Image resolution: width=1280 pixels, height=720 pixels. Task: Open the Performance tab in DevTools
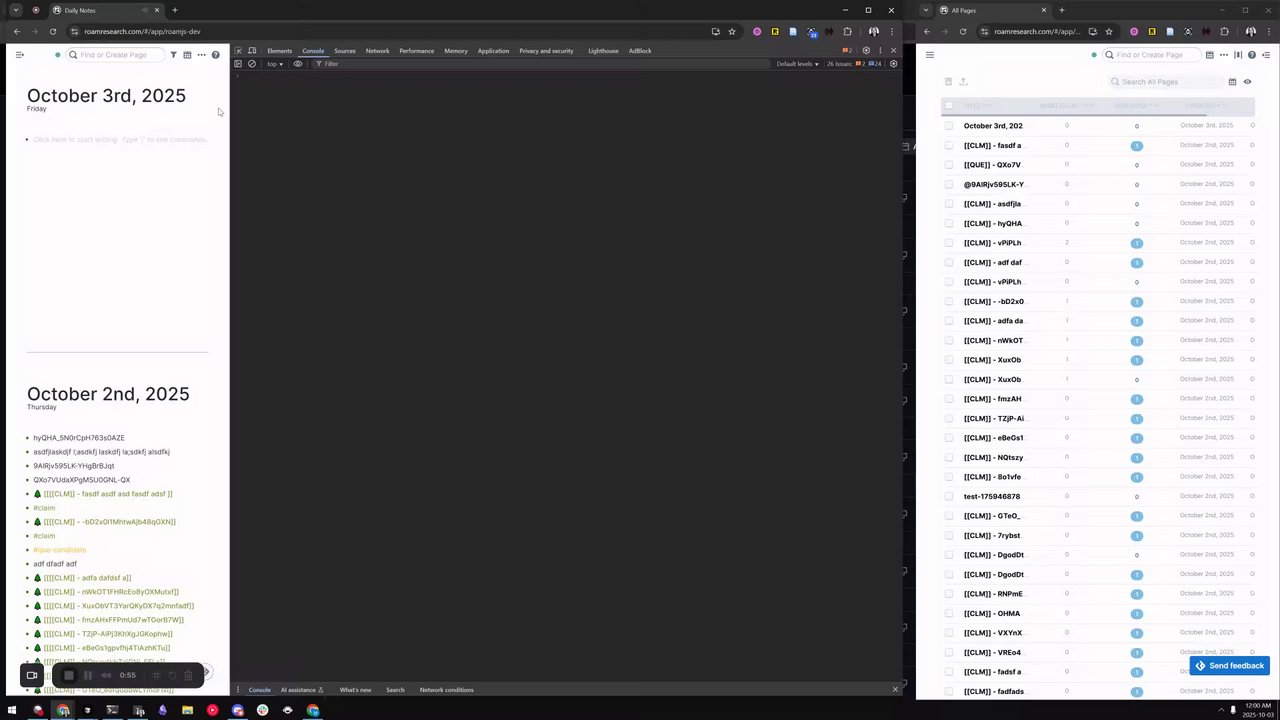click(x=417, y=51)
